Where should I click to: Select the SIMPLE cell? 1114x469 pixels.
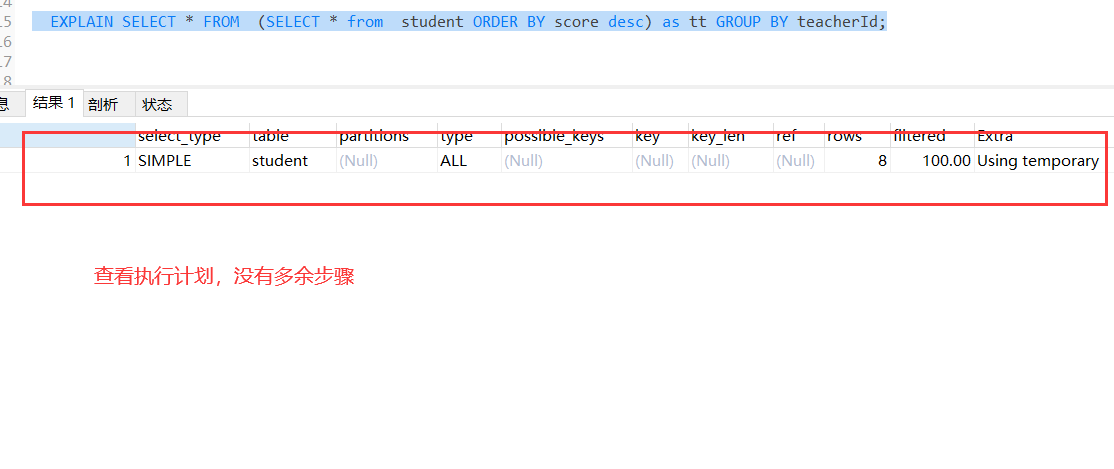(x=192, y=161)
